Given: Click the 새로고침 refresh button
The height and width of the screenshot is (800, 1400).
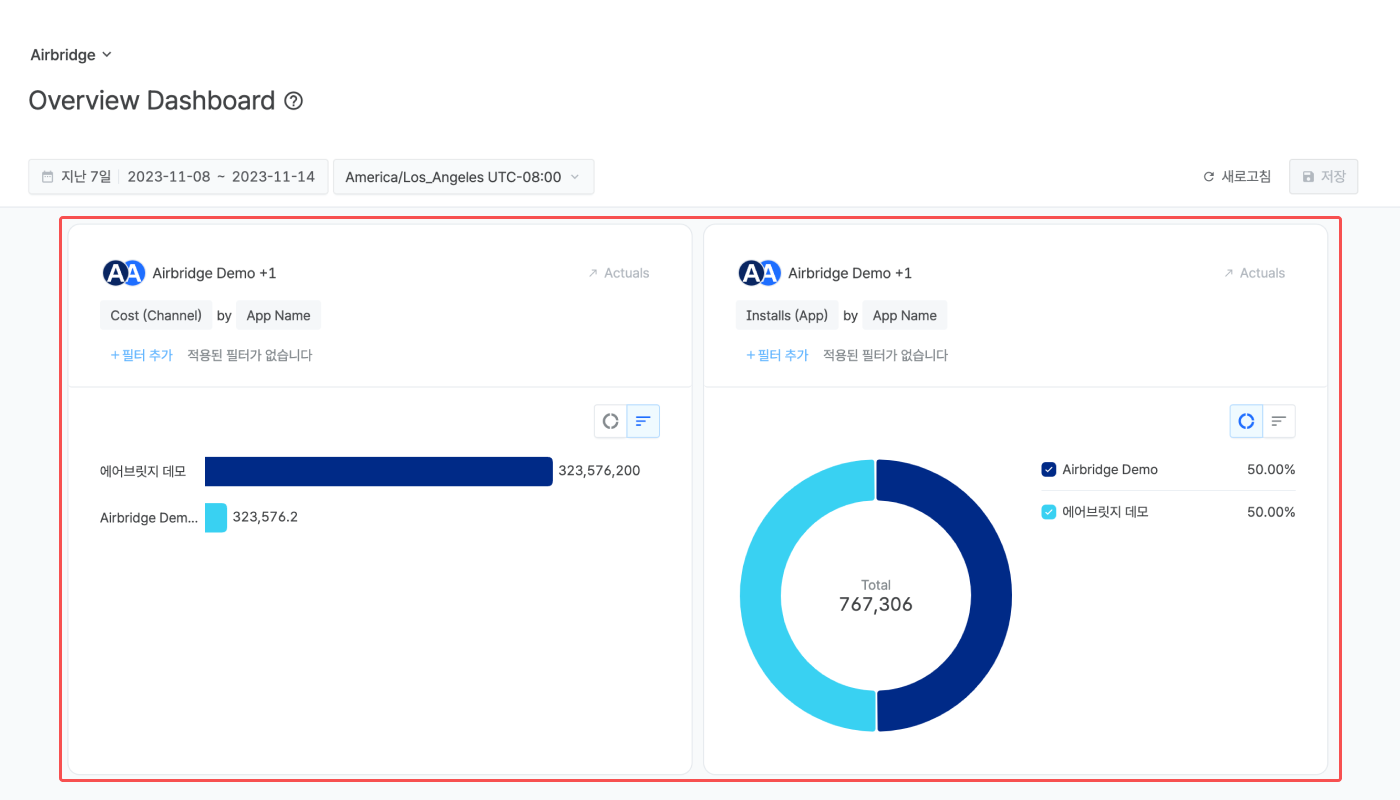Looking at the screenshot, I should click(x=1237, y=177).
